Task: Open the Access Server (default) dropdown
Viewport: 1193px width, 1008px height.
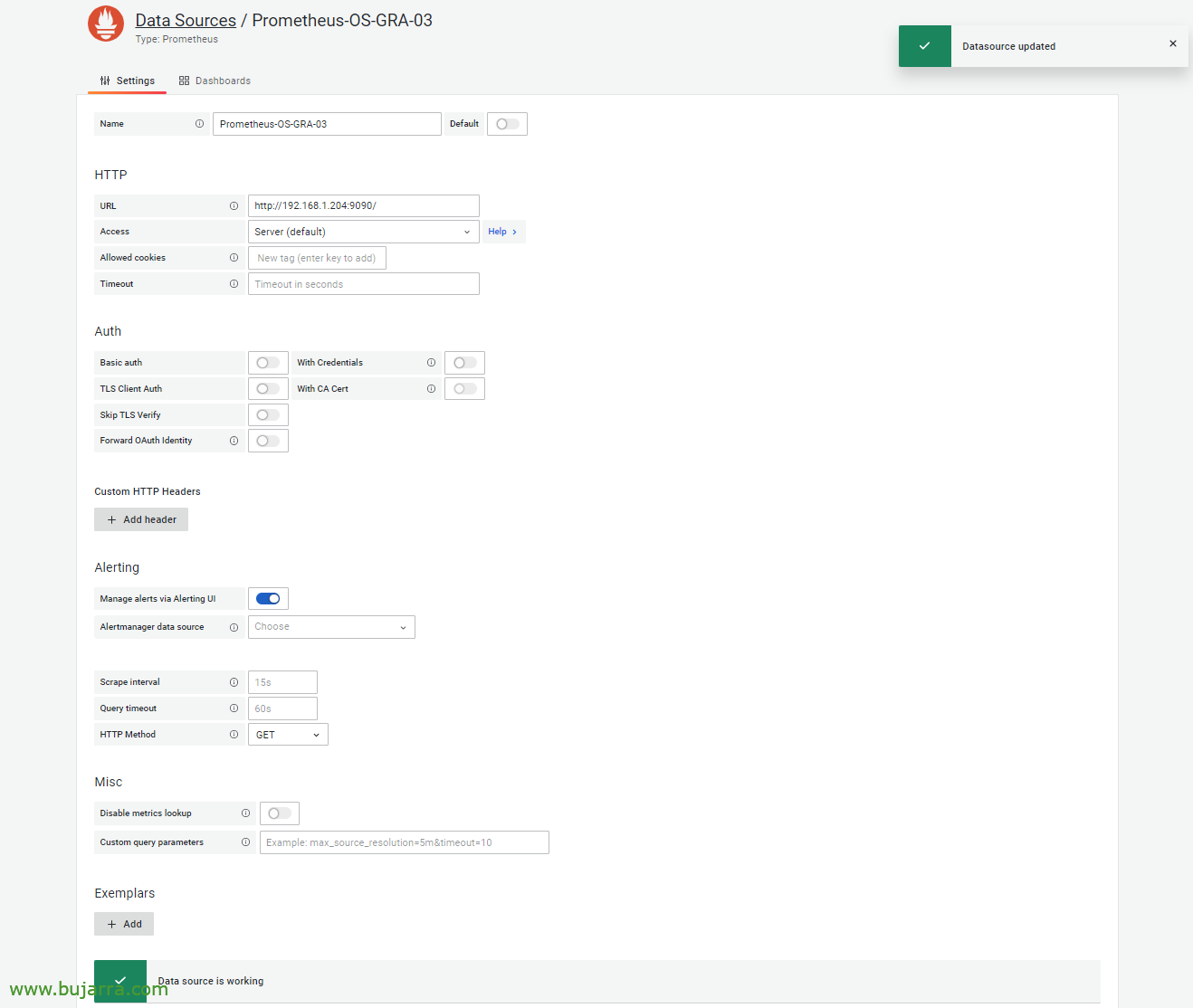Action: point(363,232)
